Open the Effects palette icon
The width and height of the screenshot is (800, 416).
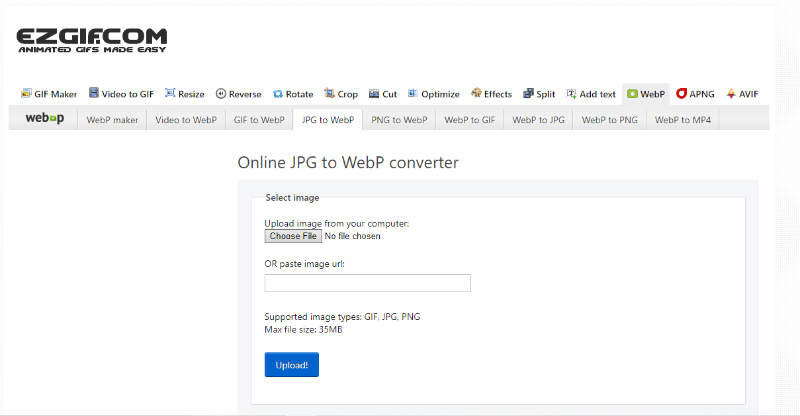coord(476,93)
